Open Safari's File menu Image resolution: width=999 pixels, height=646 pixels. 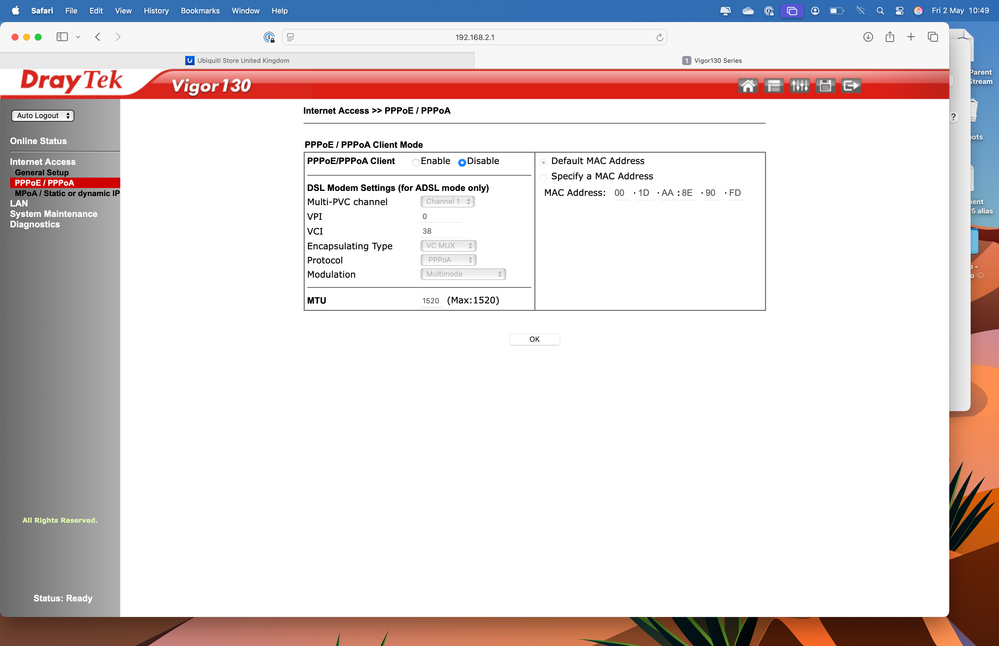pos(71,11)
